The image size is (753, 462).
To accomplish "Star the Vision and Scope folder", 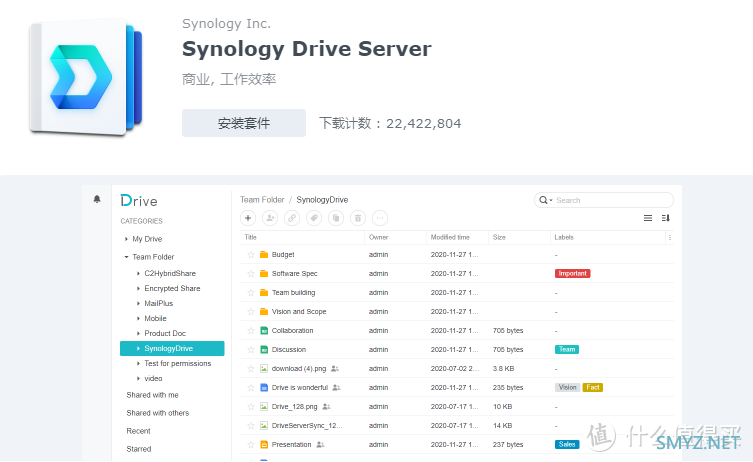I will 251,312.
